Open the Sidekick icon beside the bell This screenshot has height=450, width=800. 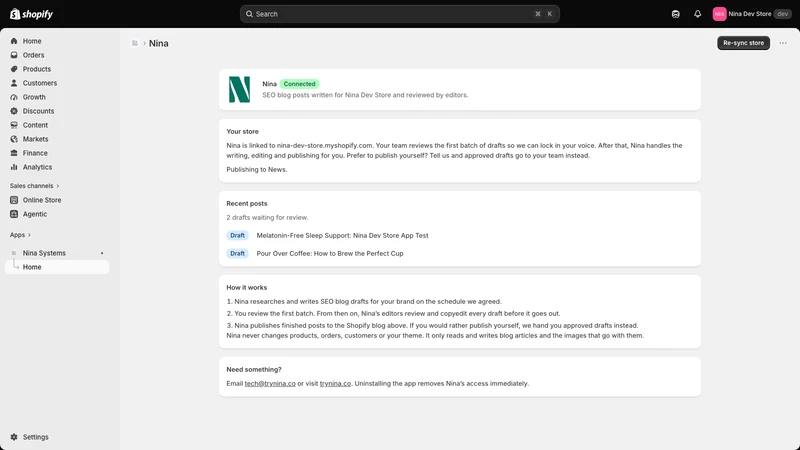click(x=676, y=14)
